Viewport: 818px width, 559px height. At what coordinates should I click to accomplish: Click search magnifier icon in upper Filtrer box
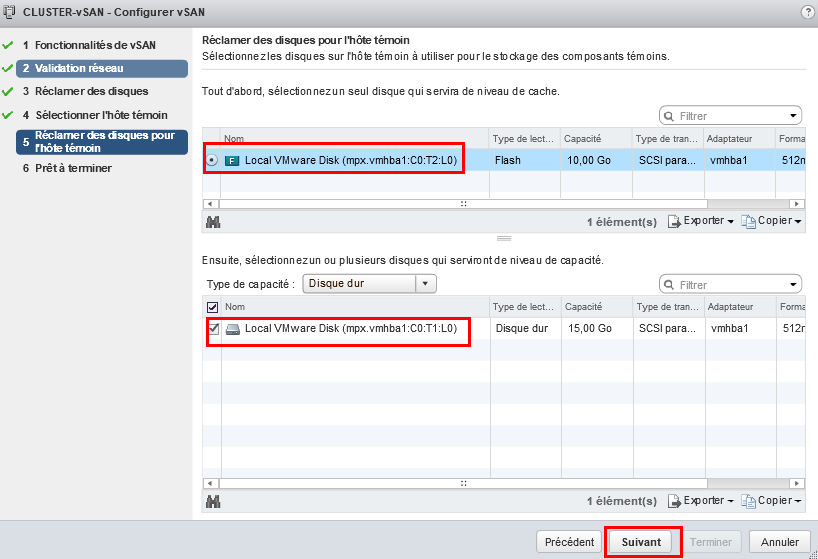tap(669, 116)
